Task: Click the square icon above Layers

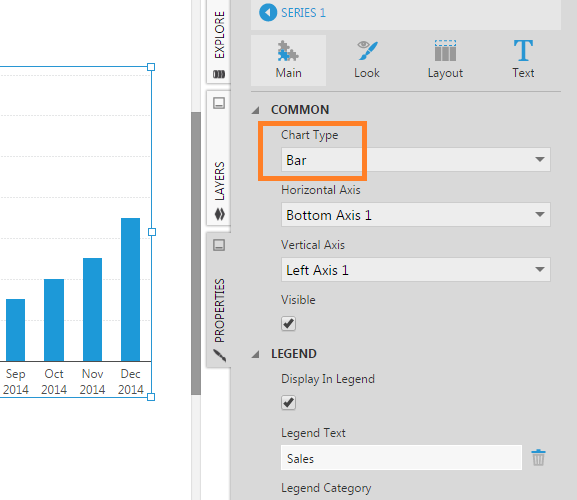Action: [219, 103]
